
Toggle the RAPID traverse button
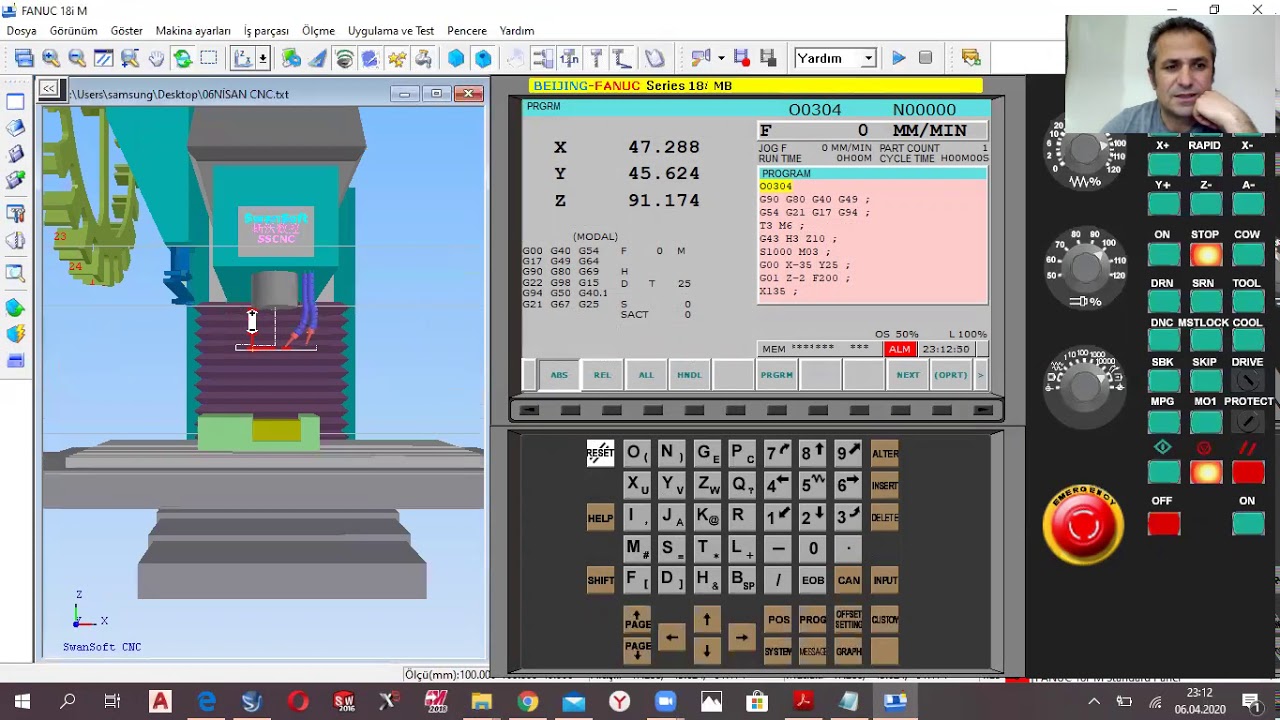(x=1205, y=164)
